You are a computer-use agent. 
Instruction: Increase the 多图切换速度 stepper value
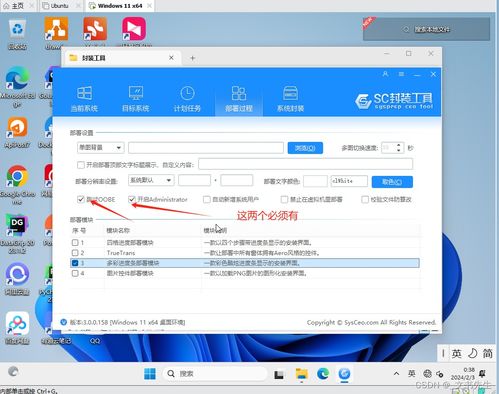click(x=399, y=145)
